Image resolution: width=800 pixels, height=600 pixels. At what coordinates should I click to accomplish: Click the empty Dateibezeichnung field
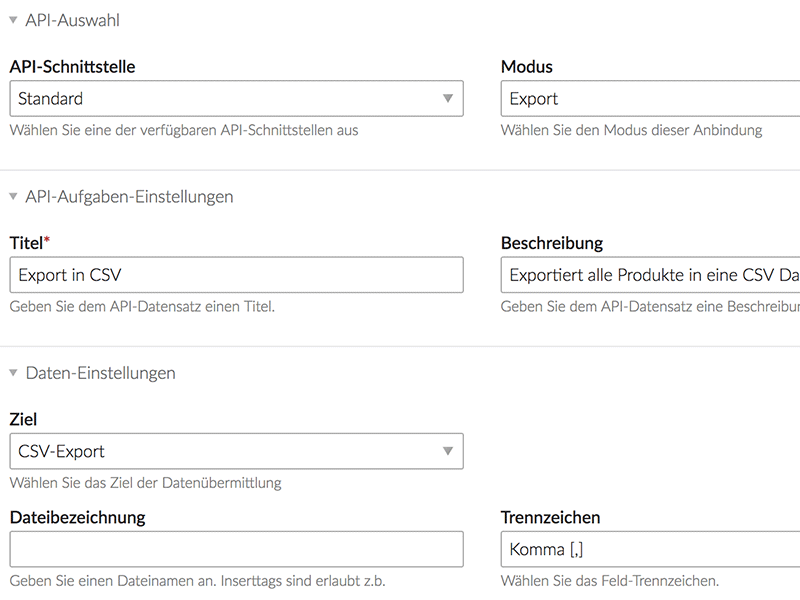click(237, 549)
